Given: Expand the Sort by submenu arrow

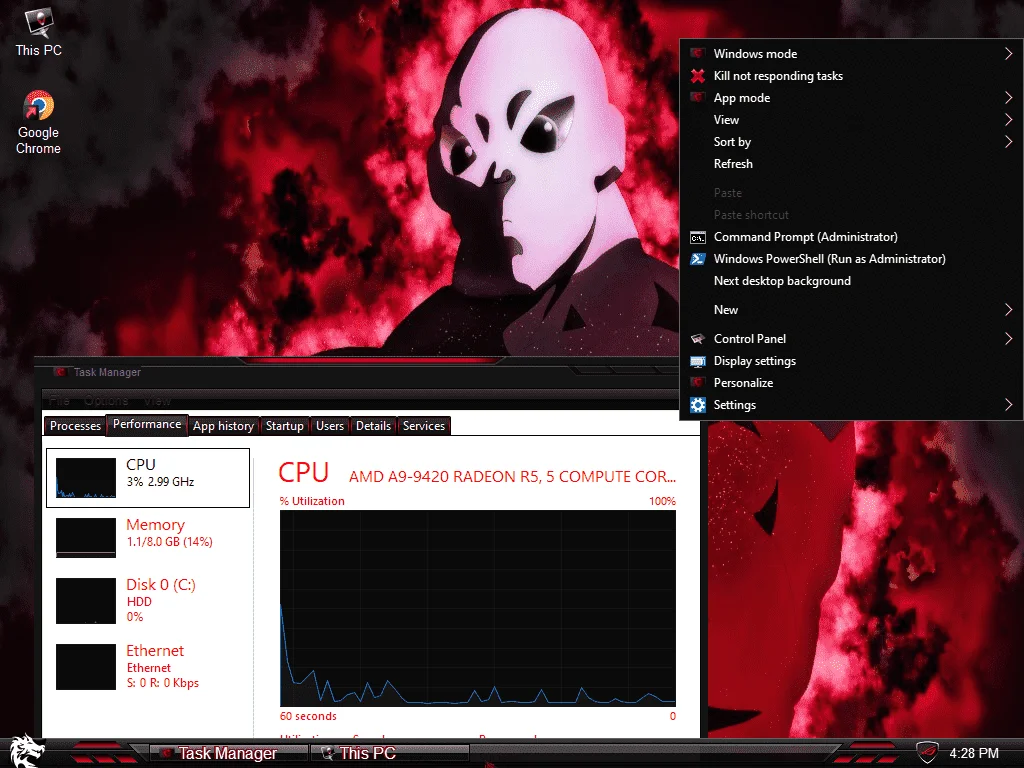Looking at the screenshot, I should tap(1008, 142).
